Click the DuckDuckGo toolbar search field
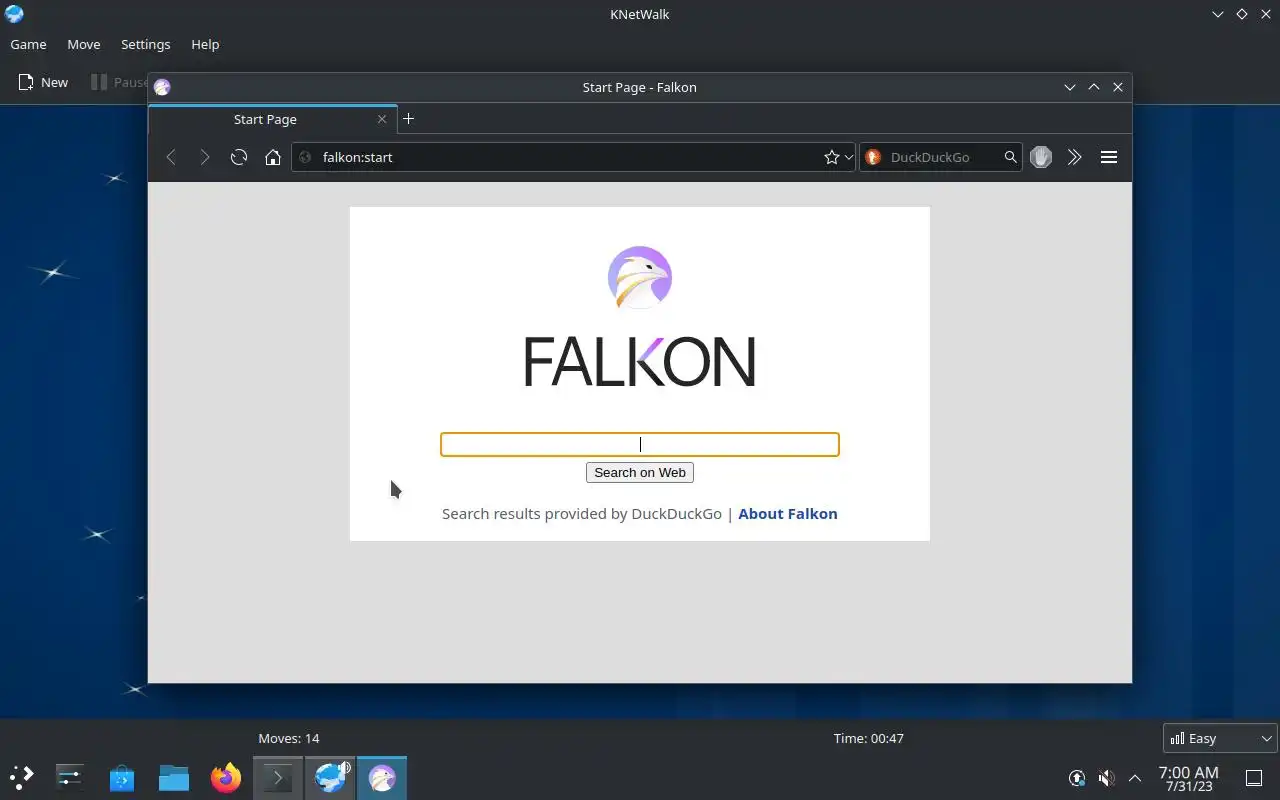Viewport: 1280px width, 800px height. point(942,157)
